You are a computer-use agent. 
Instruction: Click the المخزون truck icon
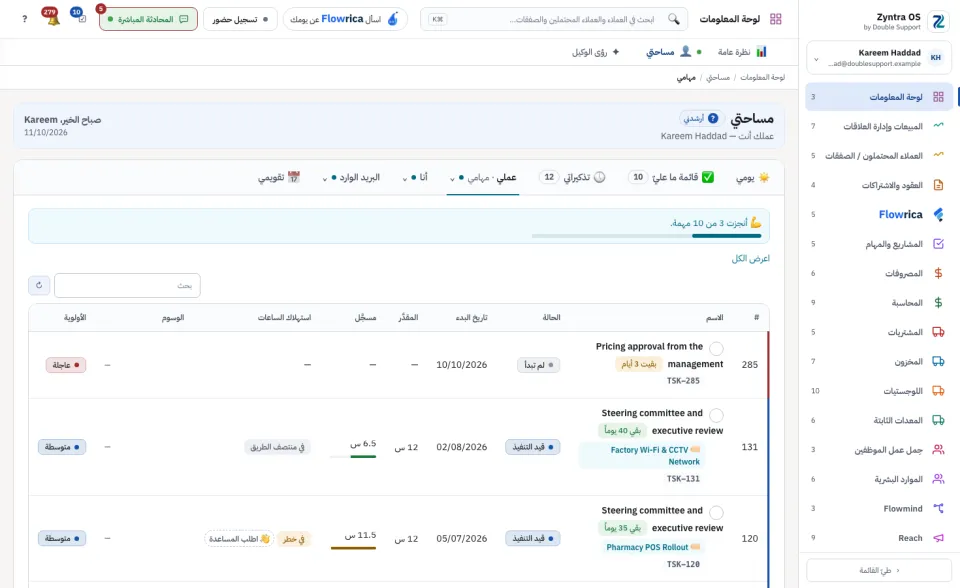tap(938, 361)
